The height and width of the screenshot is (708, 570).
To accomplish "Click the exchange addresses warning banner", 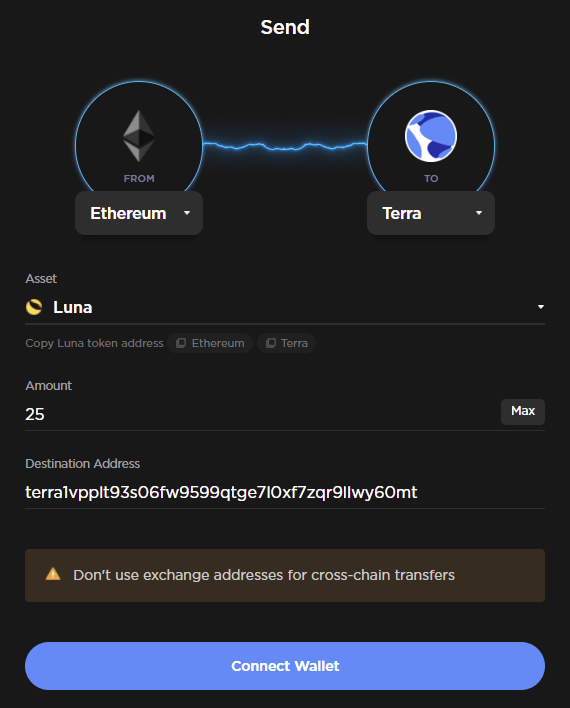I will (285, 575).
